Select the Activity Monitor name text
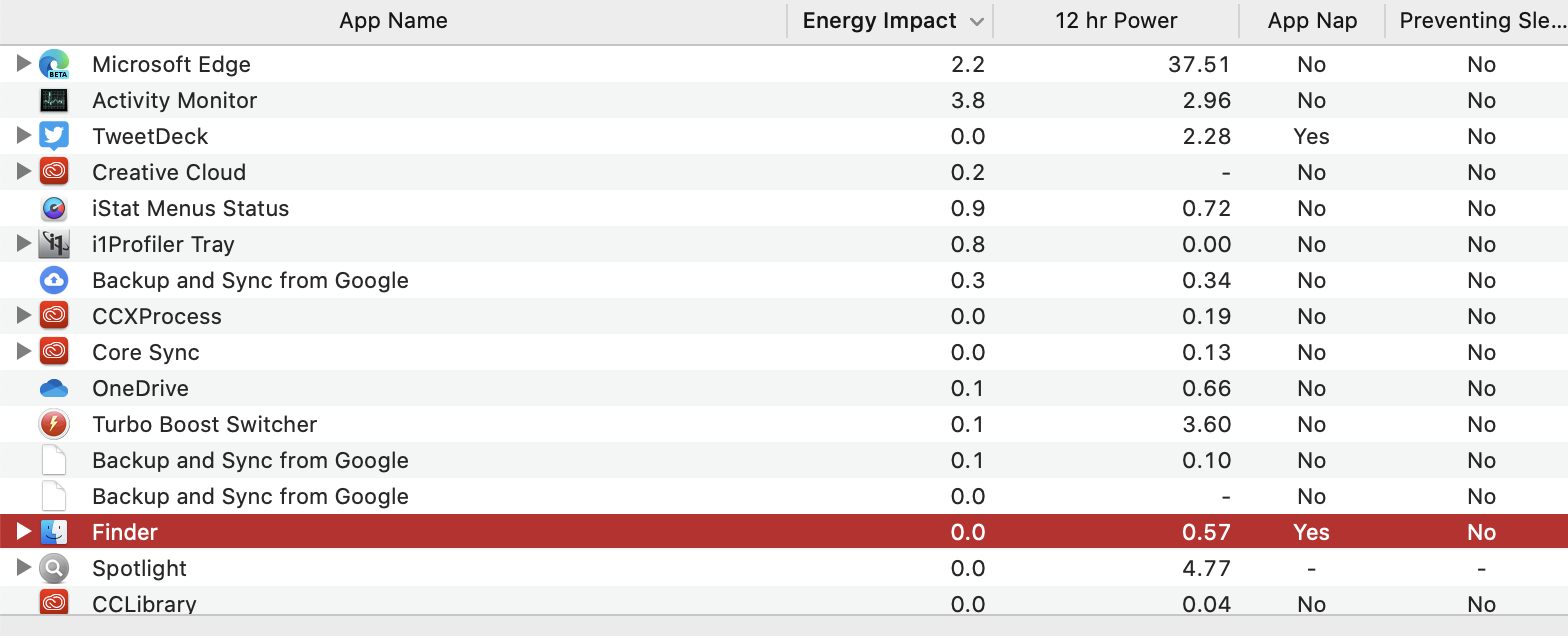 pyautogui.click(x=174, y=101)
